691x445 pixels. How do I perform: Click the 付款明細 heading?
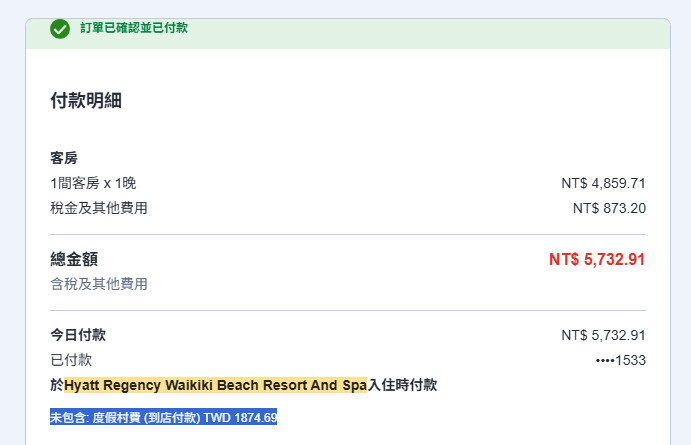[x=86, y=100]
